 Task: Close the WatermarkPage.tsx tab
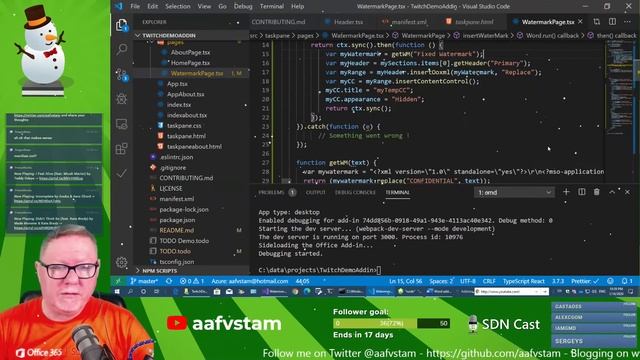coord(580,22)
